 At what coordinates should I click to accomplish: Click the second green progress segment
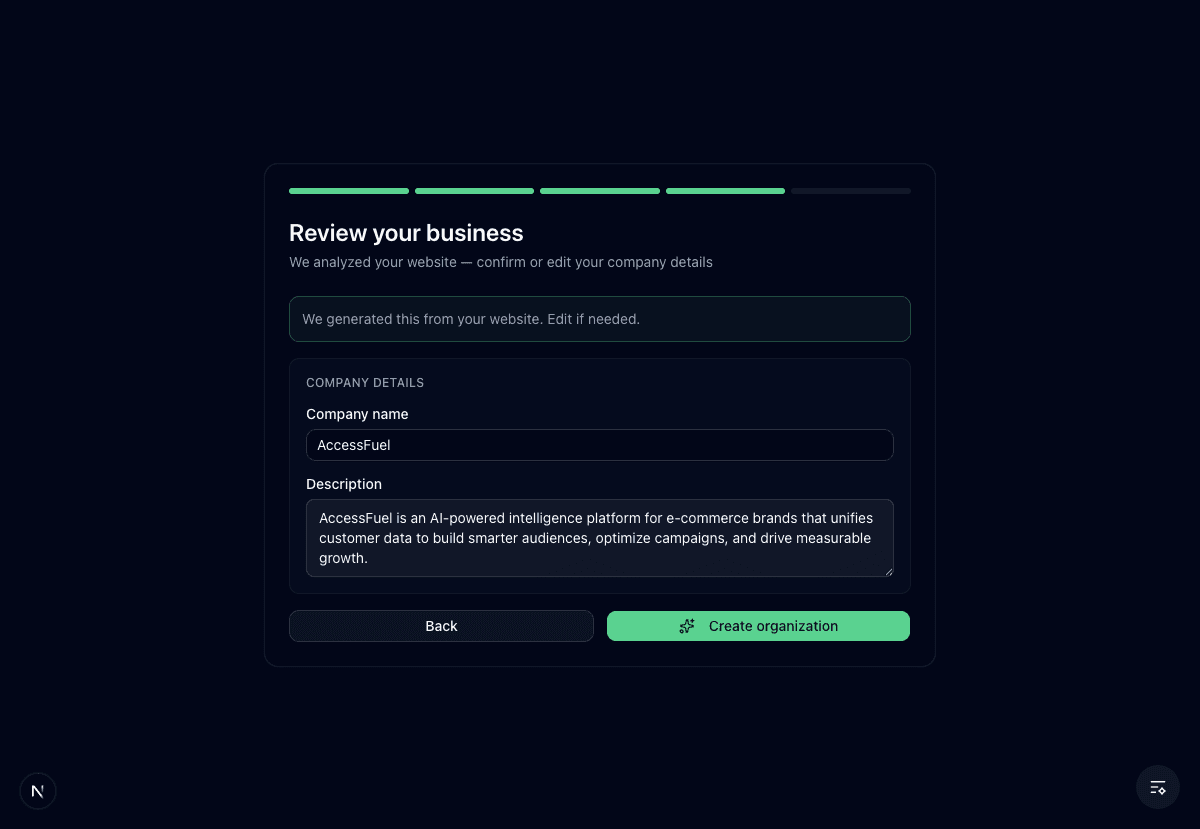tap(474, 191)
